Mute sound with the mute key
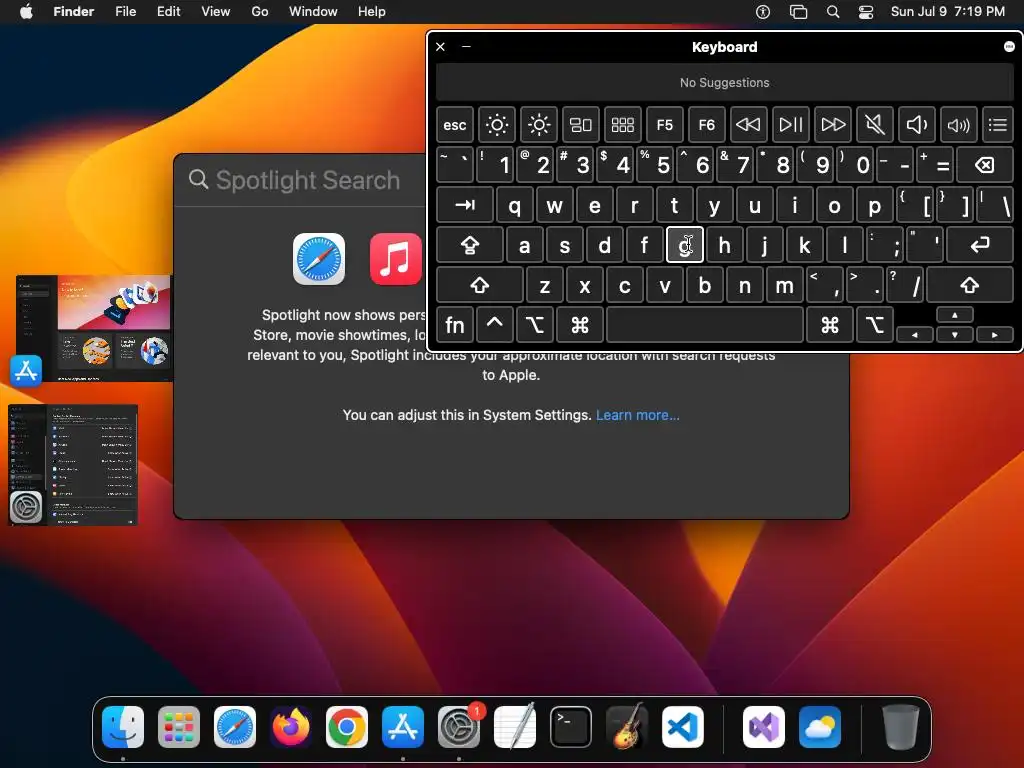 coord(874,125)
